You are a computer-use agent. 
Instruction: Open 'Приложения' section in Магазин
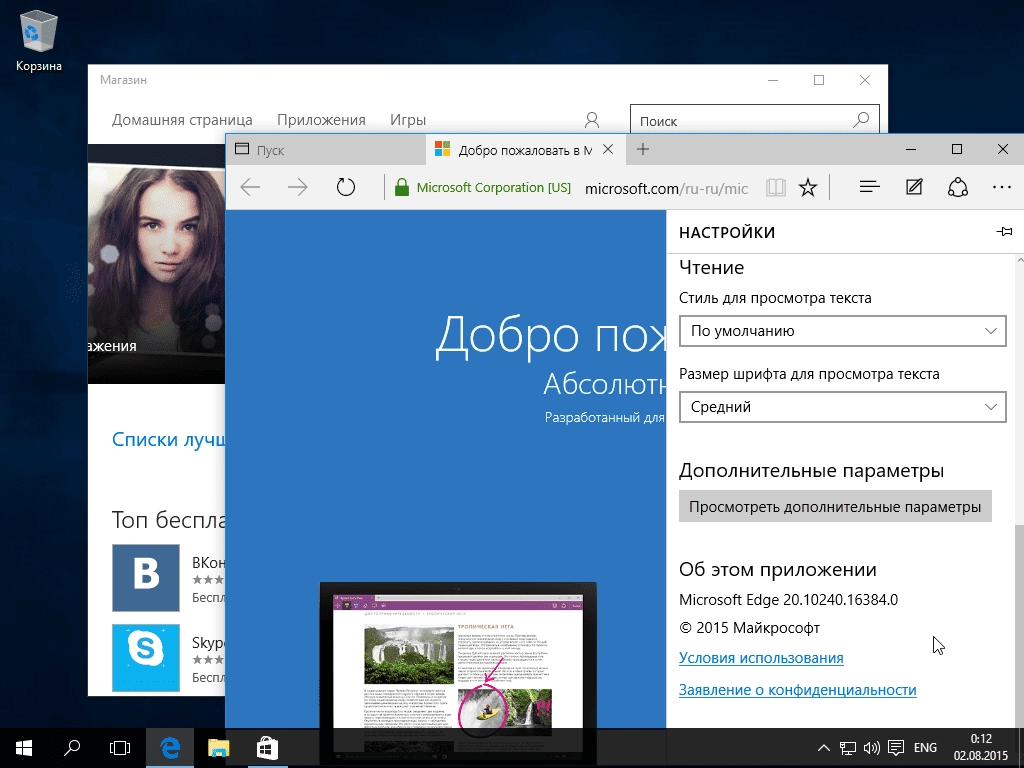pyautogui.click(x=321, y=120)
